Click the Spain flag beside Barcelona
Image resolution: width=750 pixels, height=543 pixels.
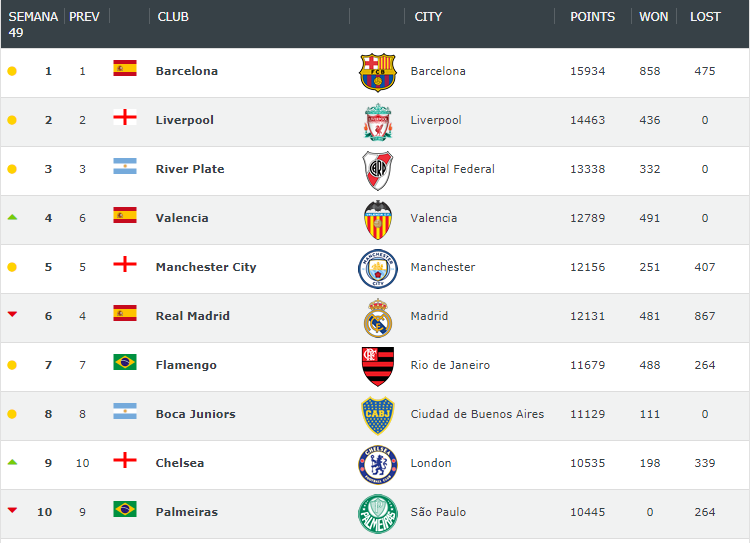click(125, 68)
